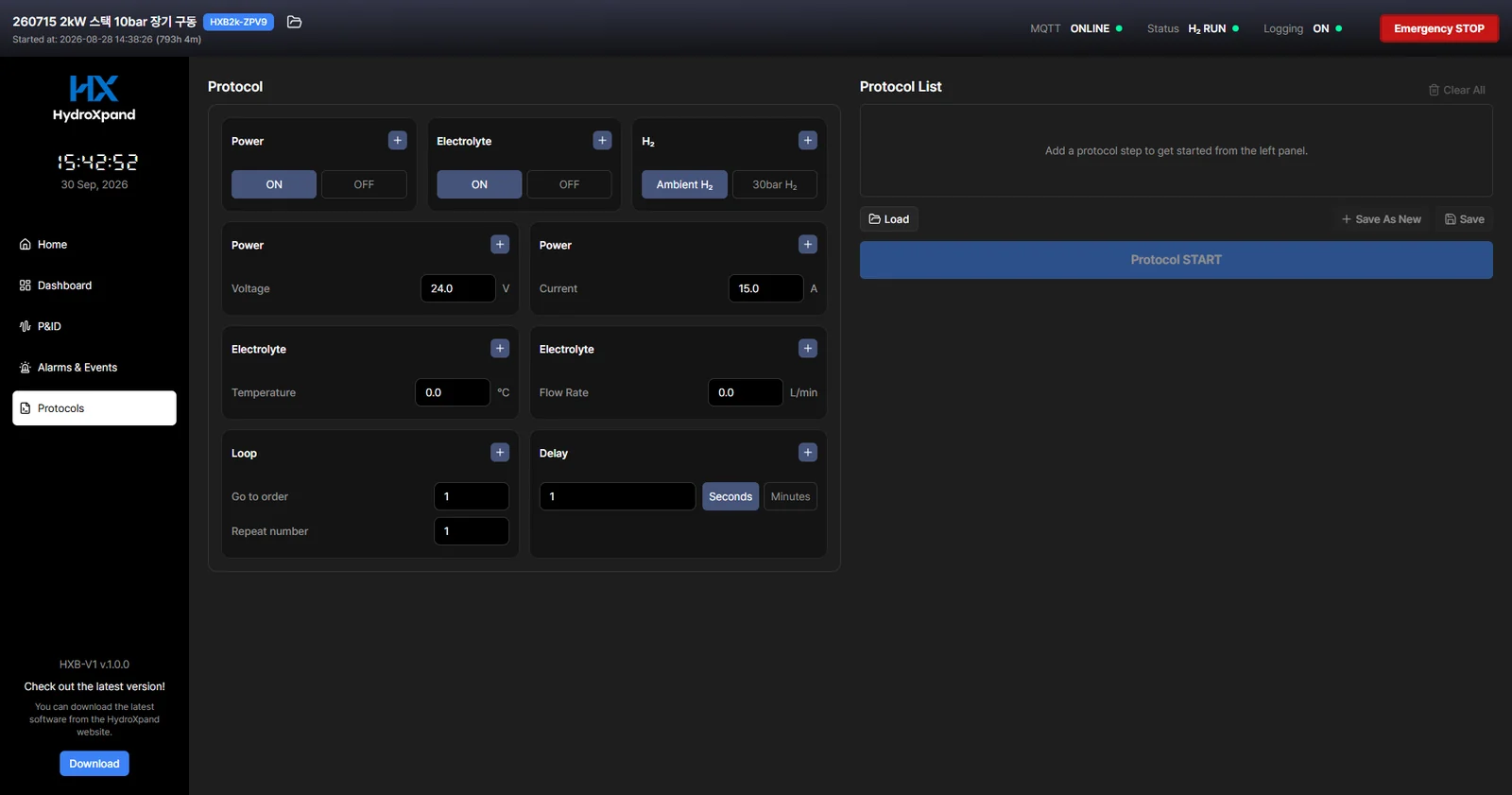Image resolution: width=1512 pixels, height=795 pixels.
Task: Click Save As New
Action: coord(1382,219)
